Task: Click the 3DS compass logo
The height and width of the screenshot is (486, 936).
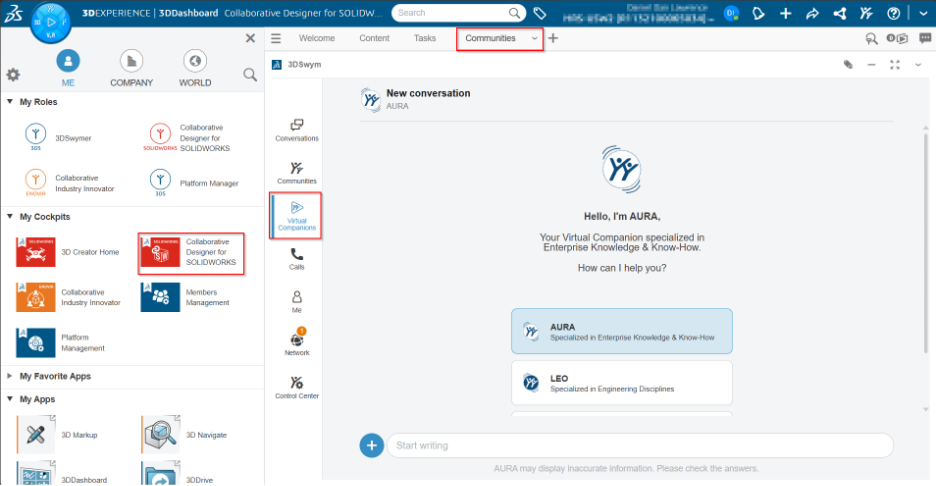Action: click(51, 23)
